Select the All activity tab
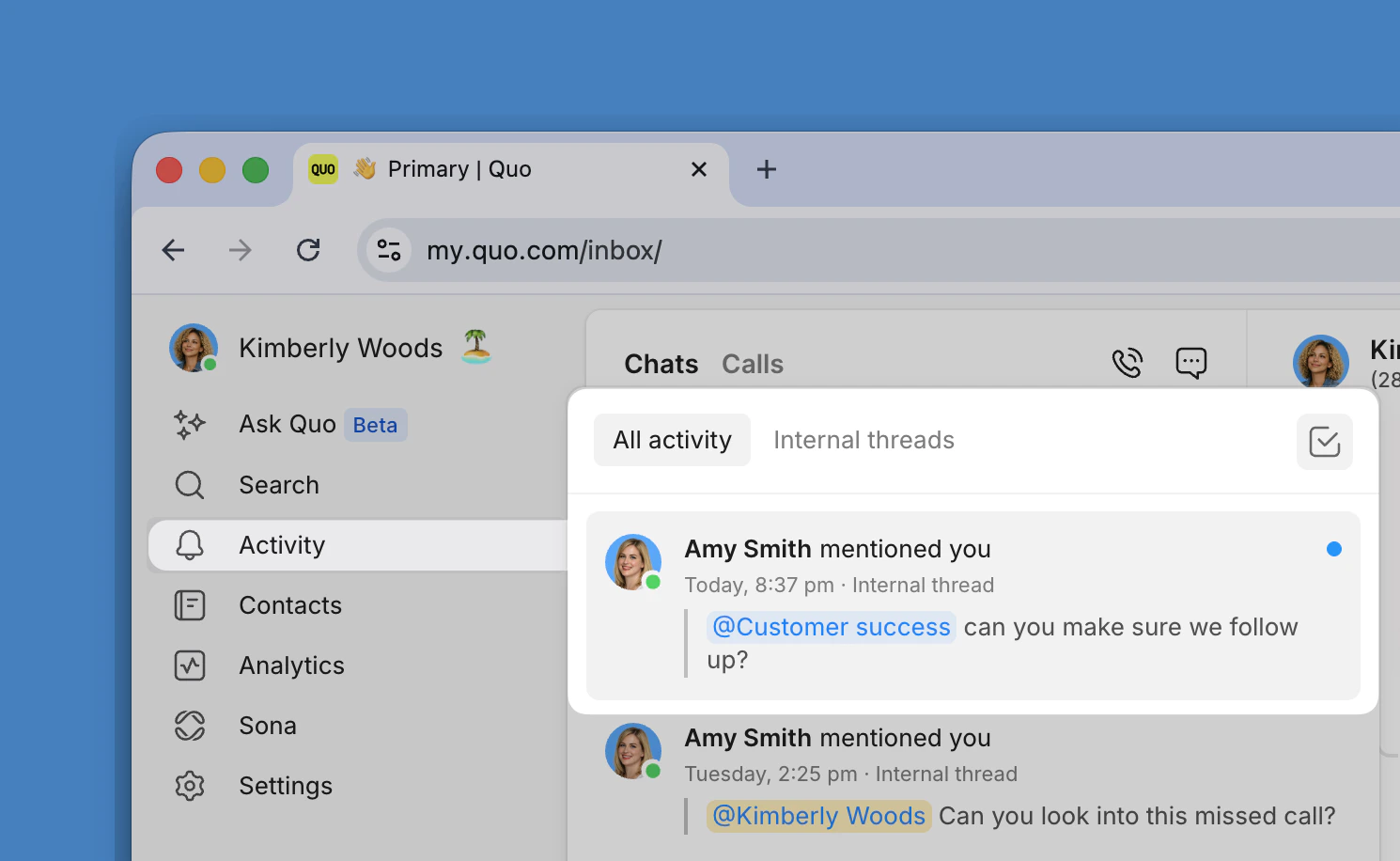This screenshot has height=861, width=1400. 673,440
